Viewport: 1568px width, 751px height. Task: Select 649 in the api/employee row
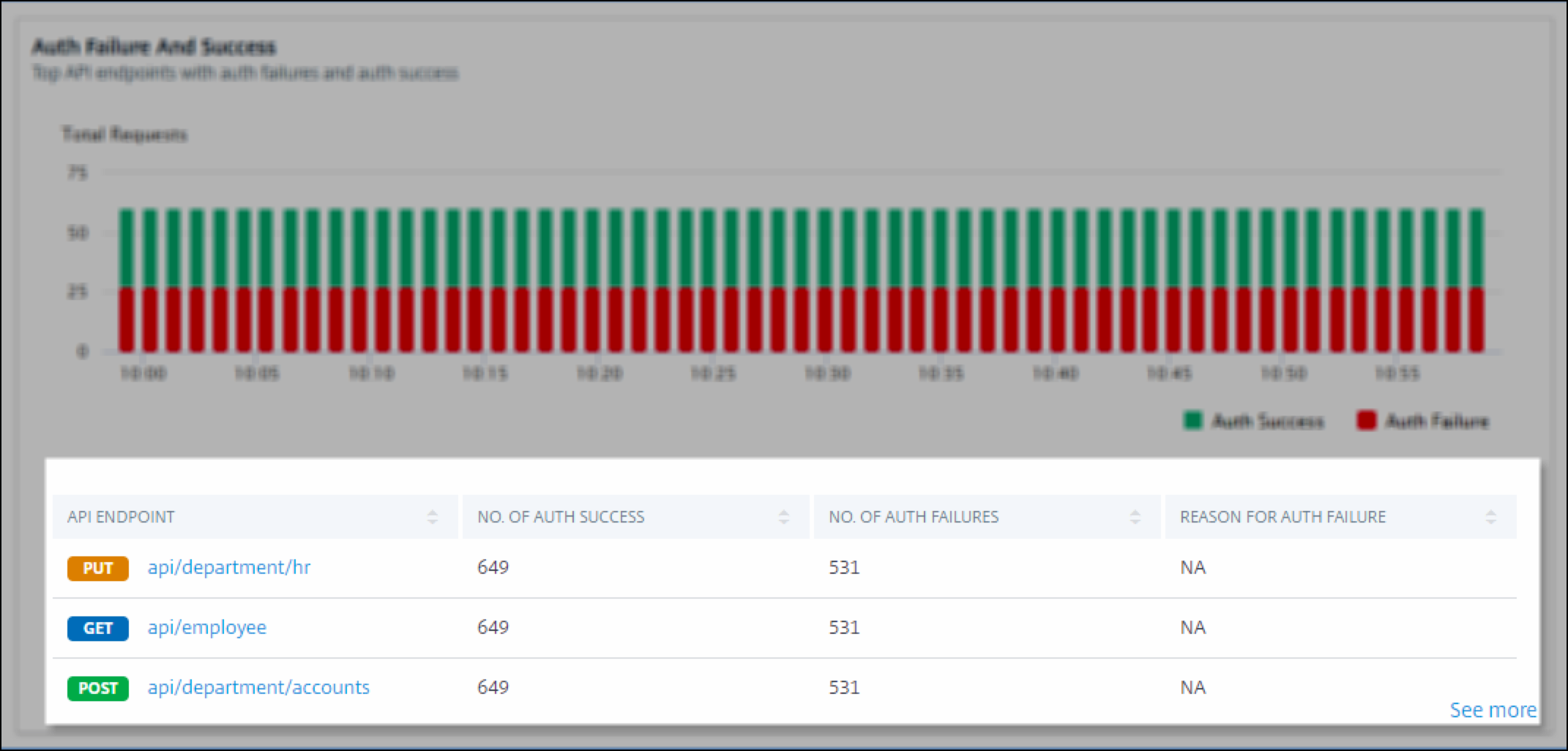point(493,627)
